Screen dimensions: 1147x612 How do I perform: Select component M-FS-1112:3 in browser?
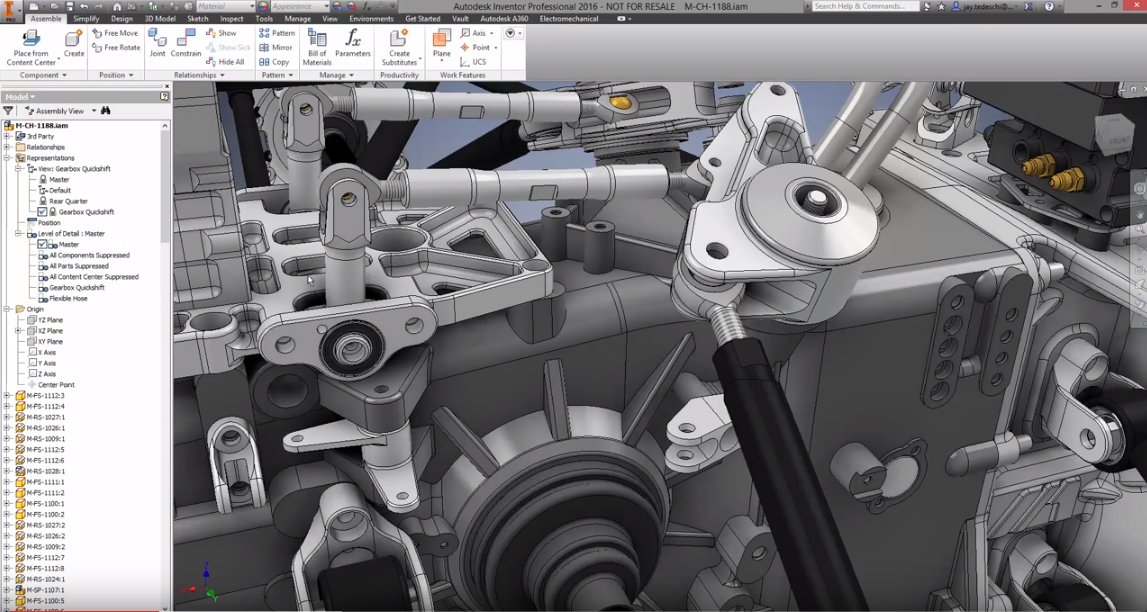[x=45, y=396]
